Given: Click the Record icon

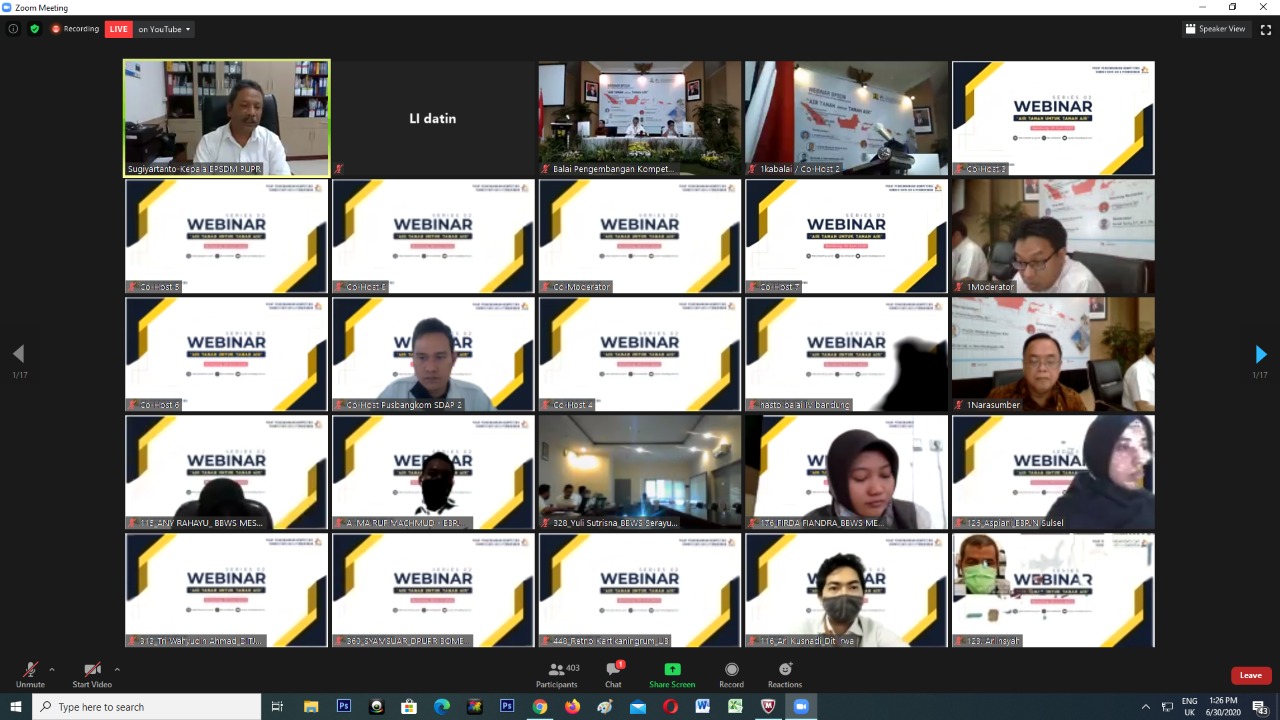Looking at the screenshot, I should tap(731, 674).
